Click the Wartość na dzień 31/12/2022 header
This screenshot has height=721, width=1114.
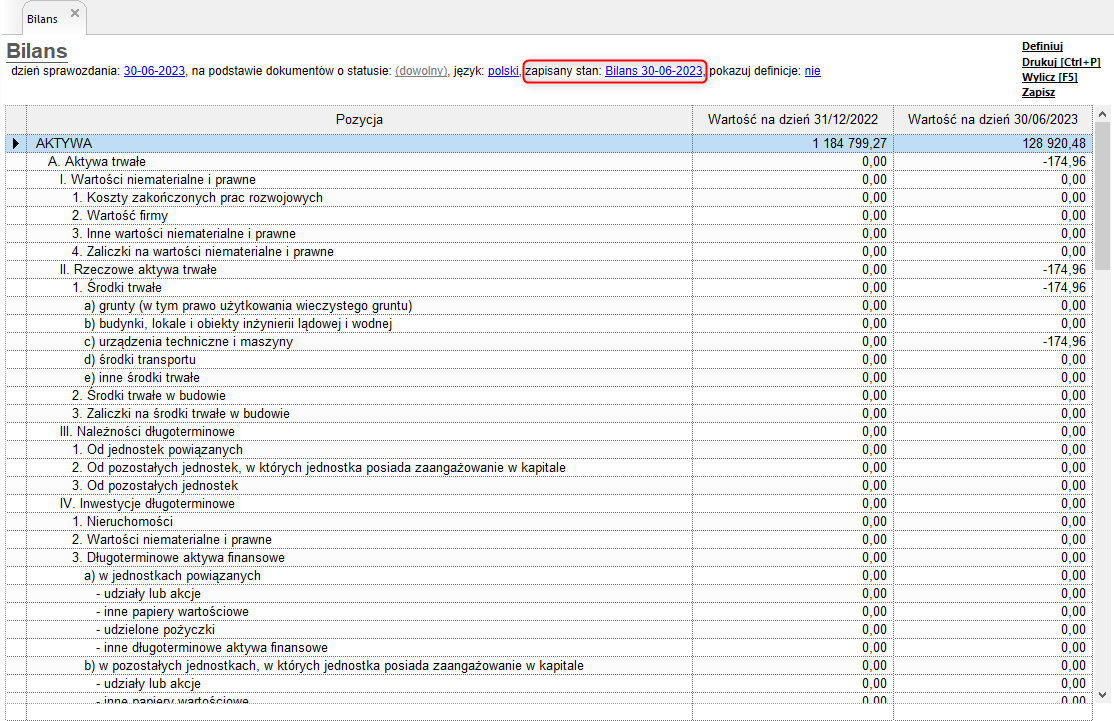[x=792, y=120]
